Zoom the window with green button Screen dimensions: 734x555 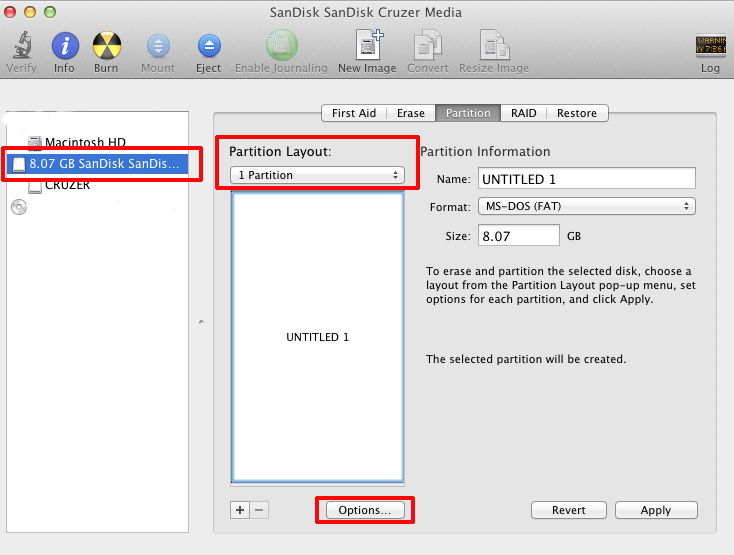pos(50,12)
